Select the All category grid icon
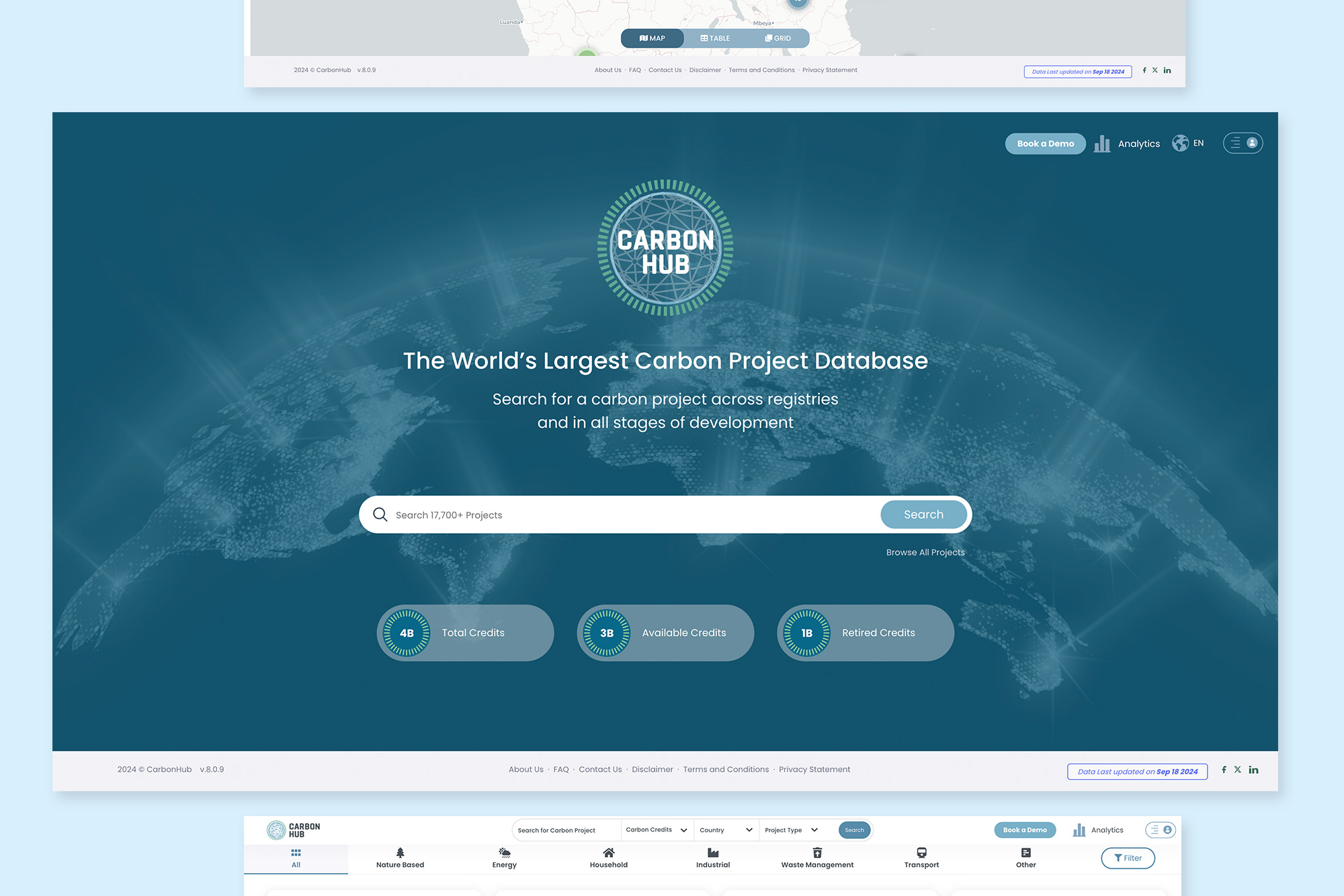Image resolution: width=1344 pixels, height=896 pixels. tap(296, 853)
